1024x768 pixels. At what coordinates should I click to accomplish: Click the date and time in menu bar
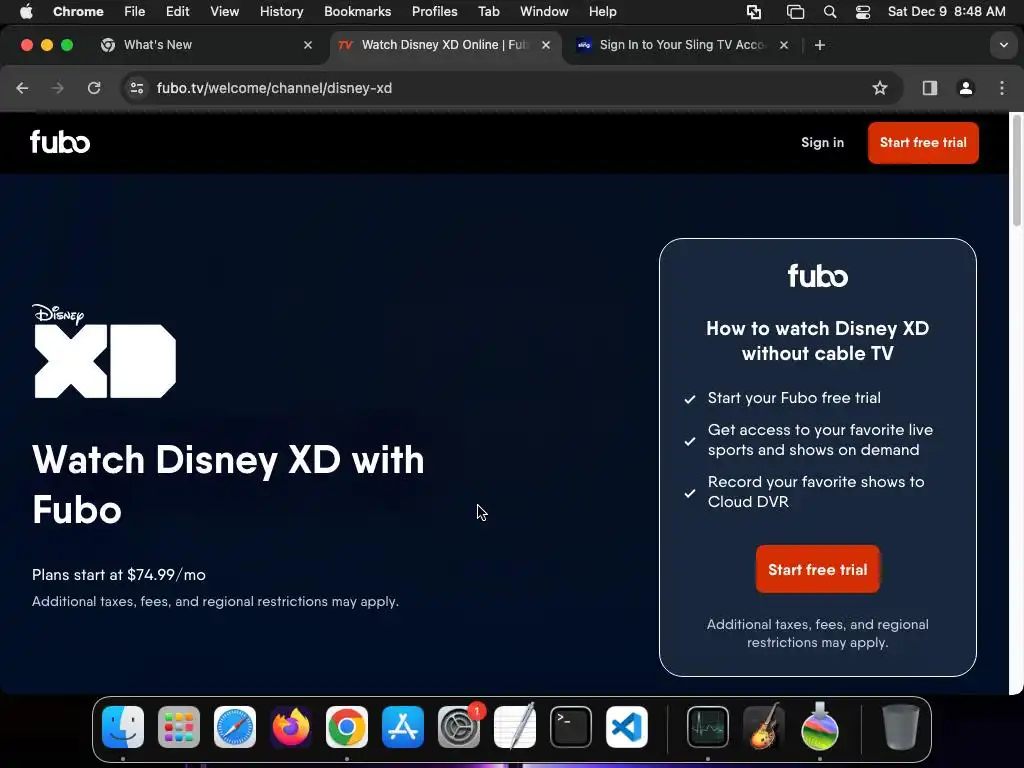946,11
